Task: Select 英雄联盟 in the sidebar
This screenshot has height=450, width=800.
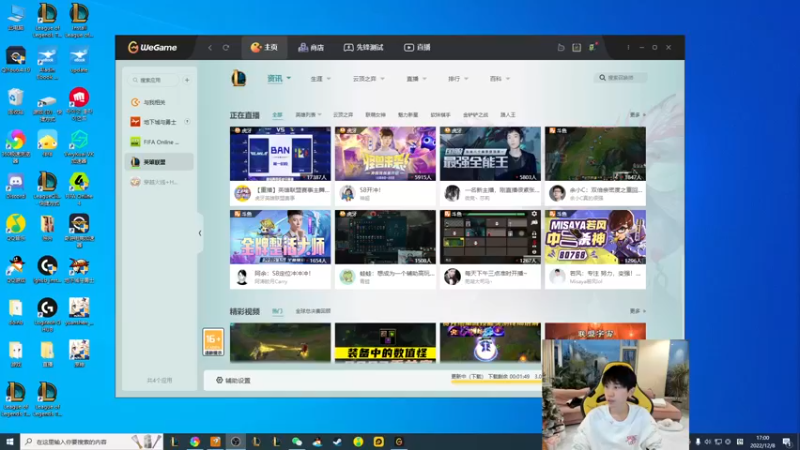Action: pyautogui.click(x=159, y=162)
